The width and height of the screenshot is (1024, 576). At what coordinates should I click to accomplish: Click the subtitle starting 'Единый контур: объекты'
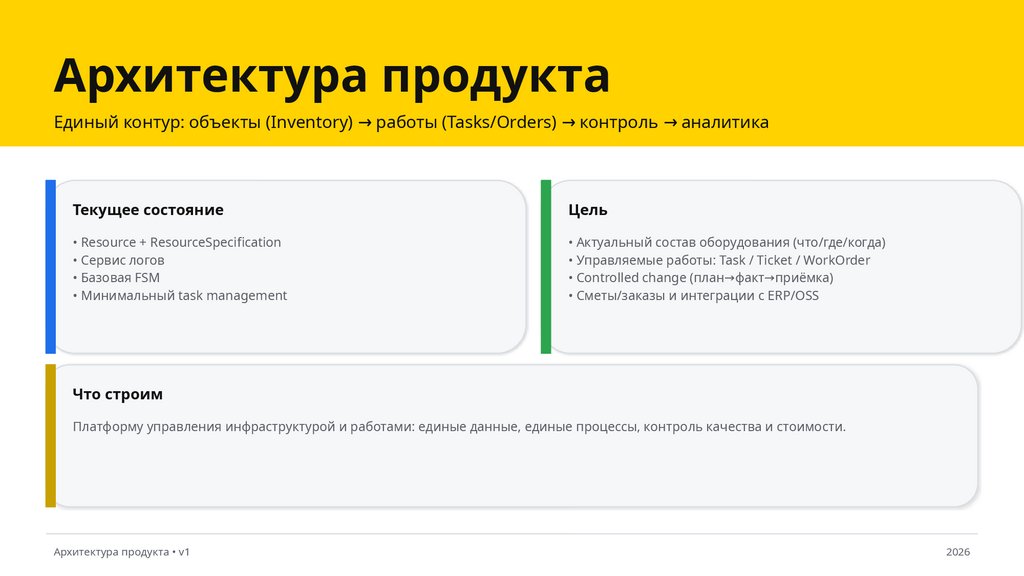[411, 122]
